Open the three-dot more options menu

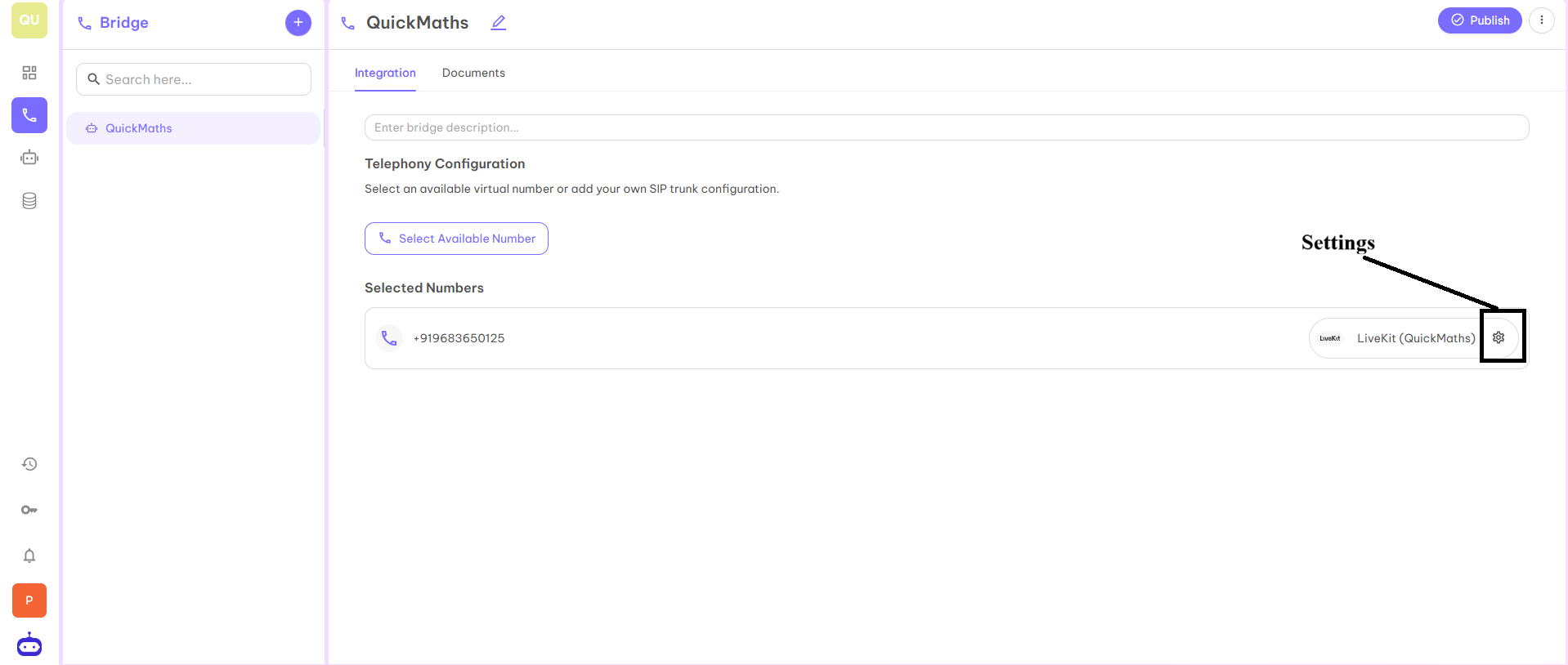pyautogui.click(x=1542, y=20)
